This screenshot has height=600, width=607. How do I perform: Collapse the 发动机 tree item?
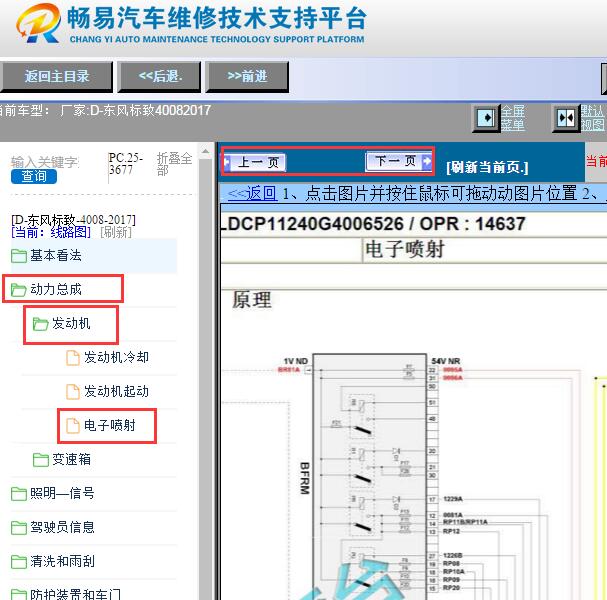[x=71, y=323]
